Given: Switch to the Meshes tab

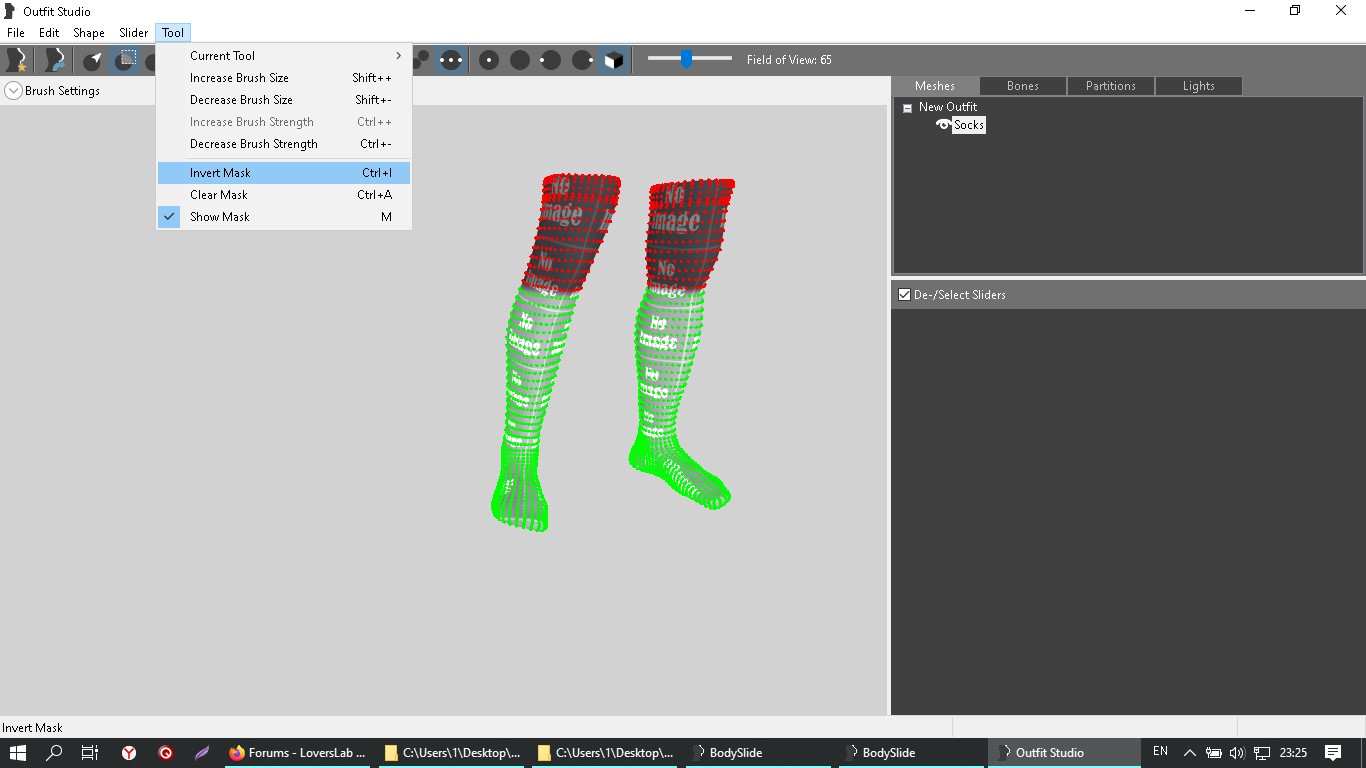Looking at the screenshot, I should click(935, 86).
